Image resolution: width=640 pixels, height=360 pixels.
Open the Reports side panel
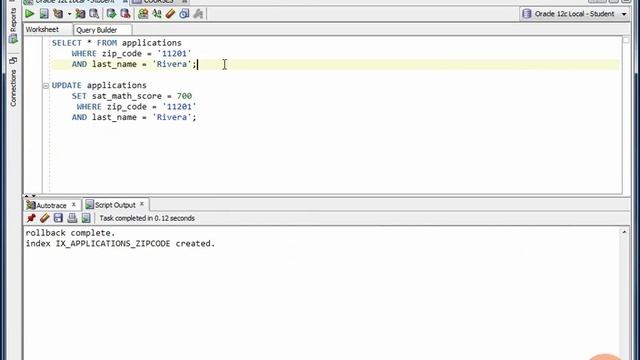click(x=13, y=25)
